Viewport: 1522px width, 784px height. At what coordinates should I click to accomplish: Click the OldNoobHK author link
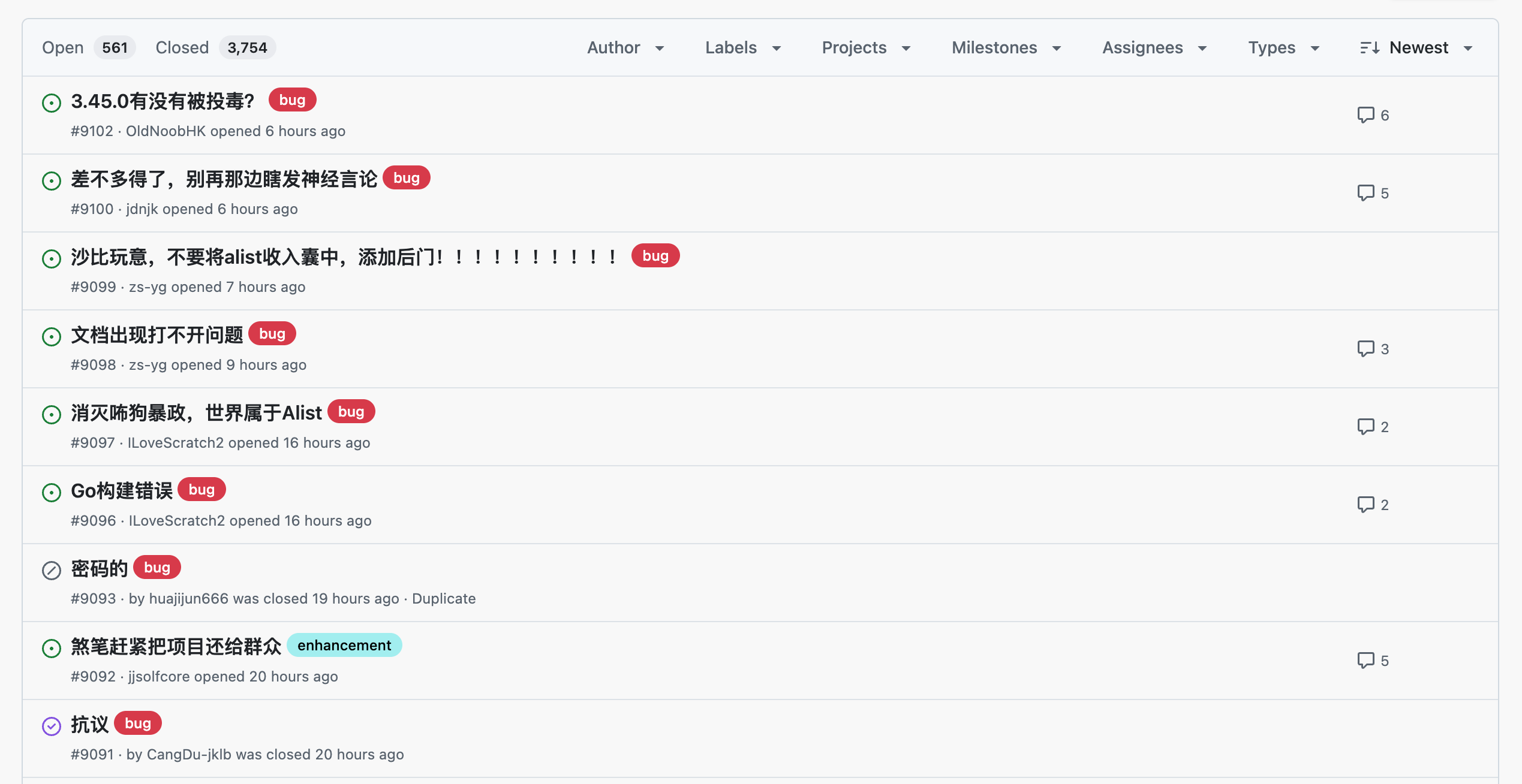166,131
